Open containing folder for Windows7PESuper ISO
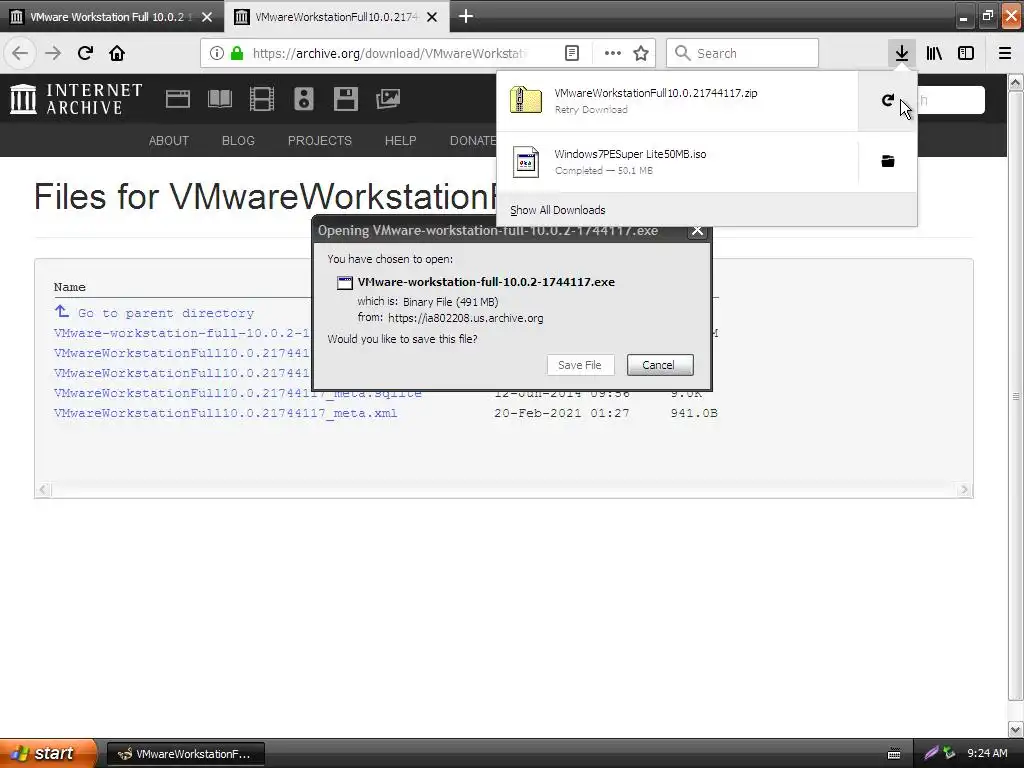Viewport: 1024px width, 768px height. pyautogui.click(x=888, y=161)
